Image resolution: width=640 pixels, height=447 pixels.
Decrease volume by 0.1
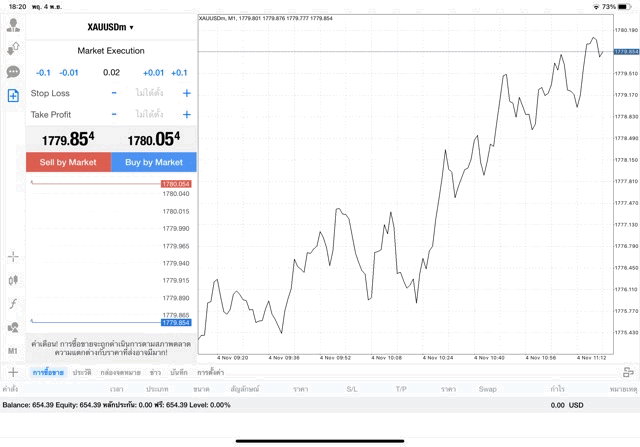click(43, 73)
